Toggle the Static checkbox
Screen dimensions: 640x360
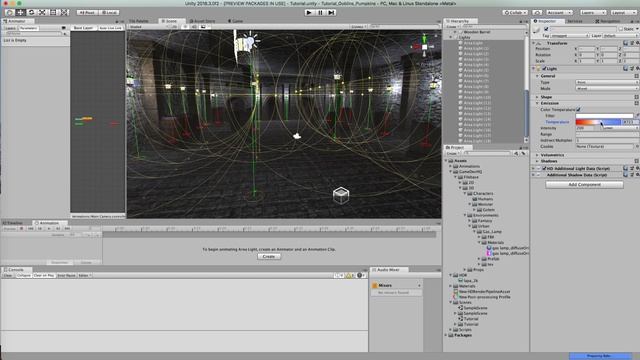[621, 29]
